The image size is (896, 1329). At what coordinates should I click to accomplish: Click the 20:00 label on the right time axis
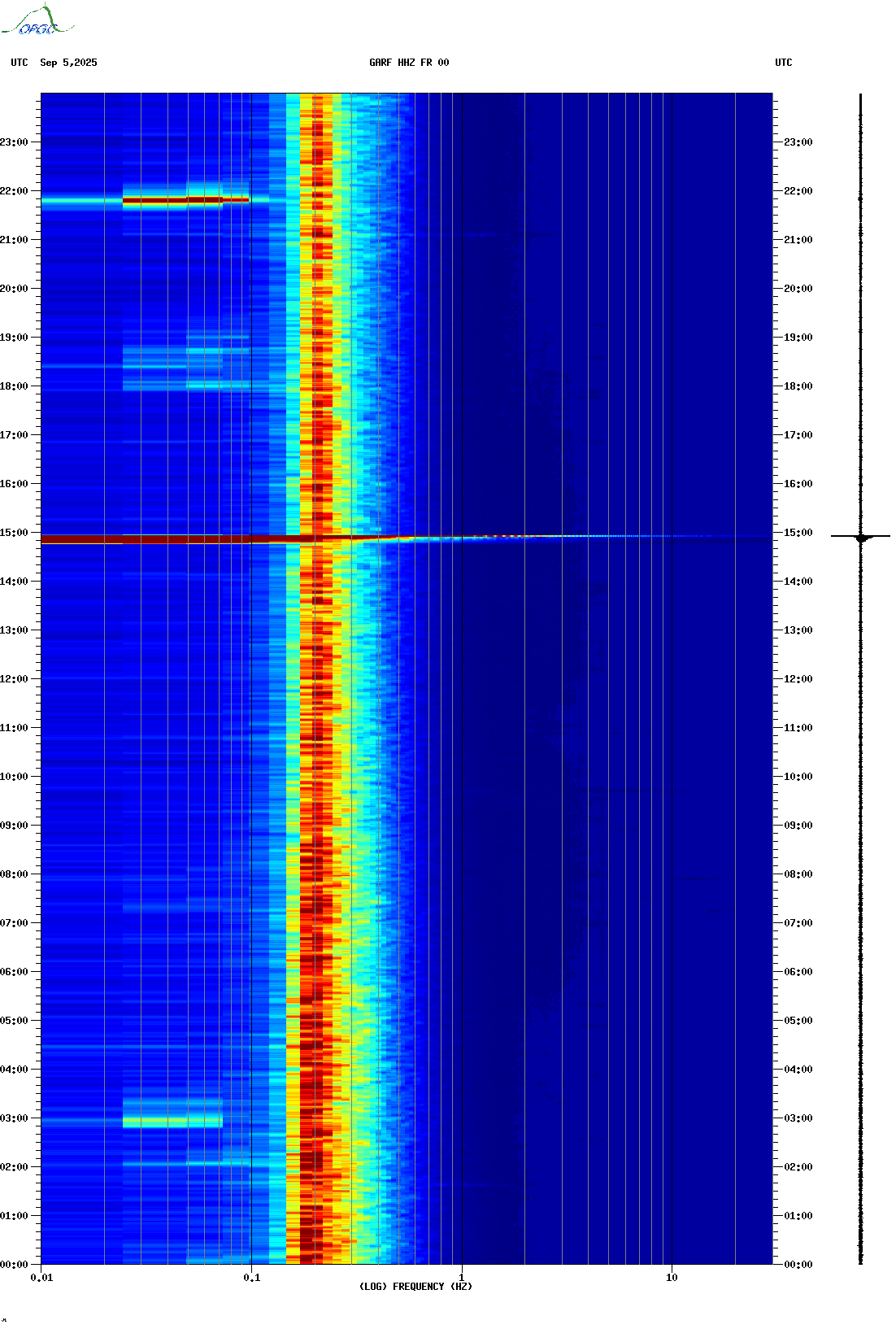(798, 289)
